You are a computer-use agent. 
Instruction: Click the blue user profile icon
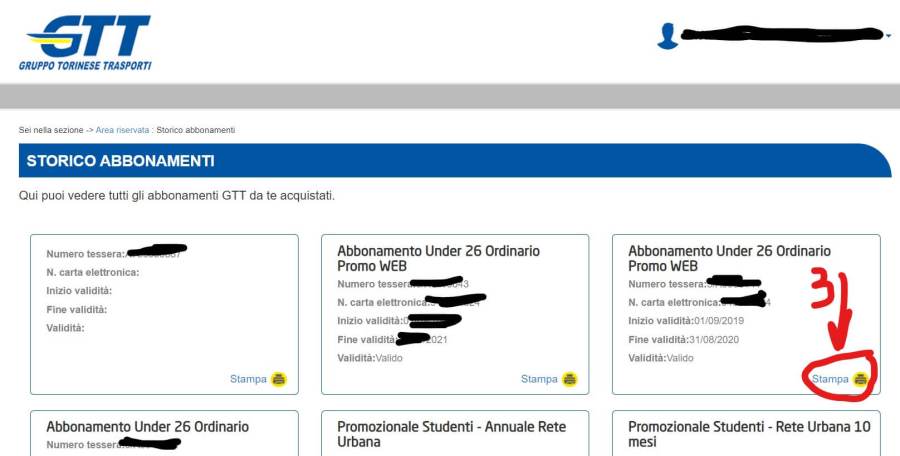pyautogui.click(x=667, y=37)
